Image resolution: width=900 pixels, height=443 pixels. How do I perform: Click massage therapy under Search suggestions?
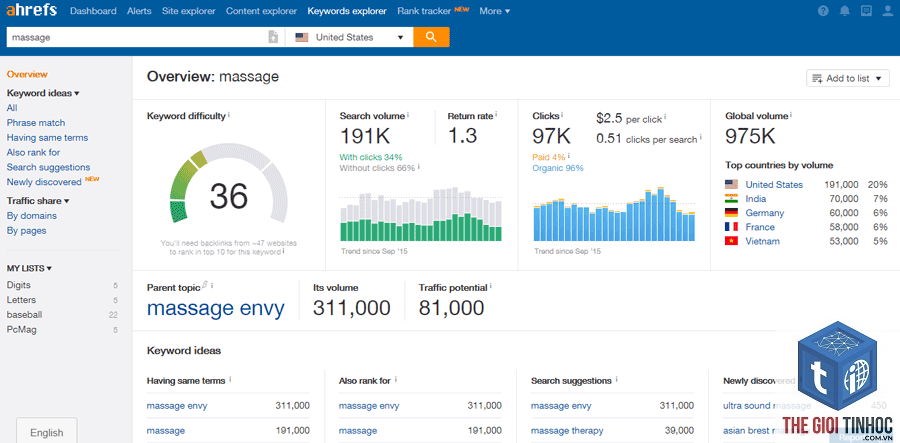(x=567, y=430)
